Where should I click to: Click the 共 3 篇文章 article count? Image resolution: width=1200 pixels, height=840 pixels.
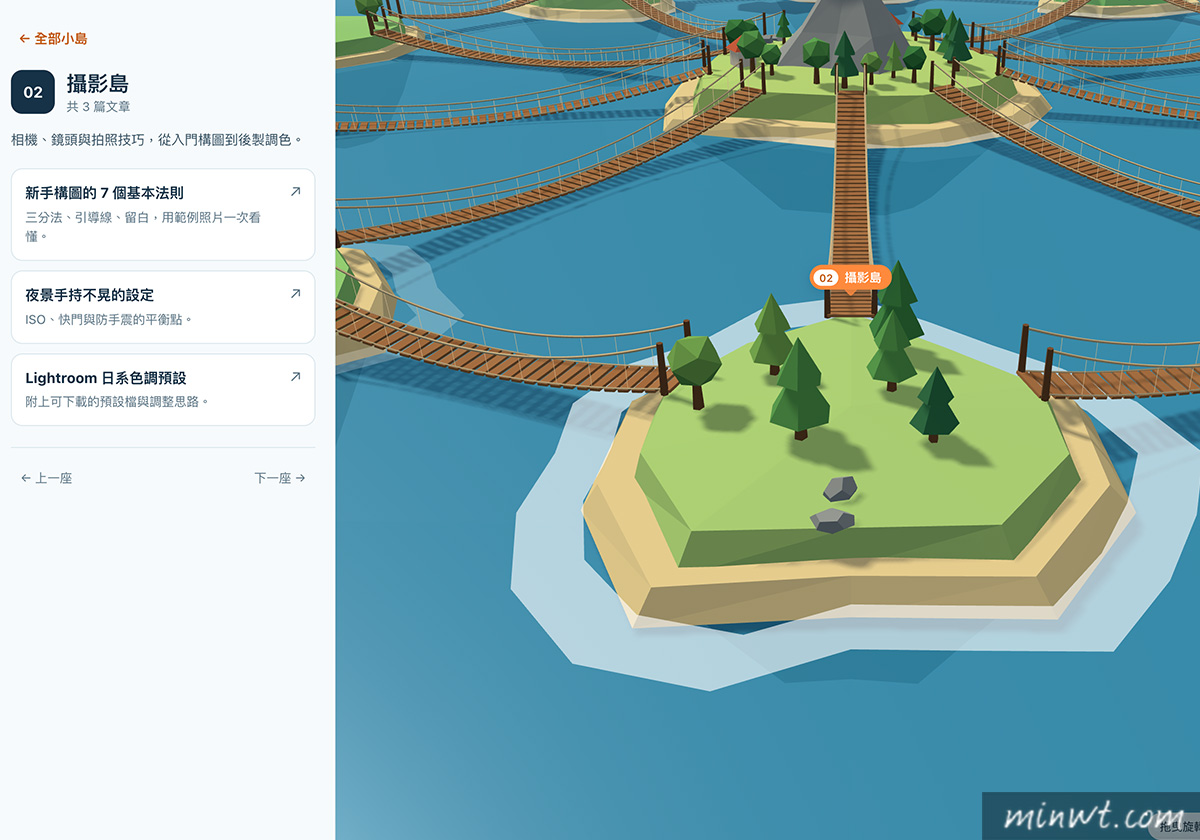[x=98, y=107]
